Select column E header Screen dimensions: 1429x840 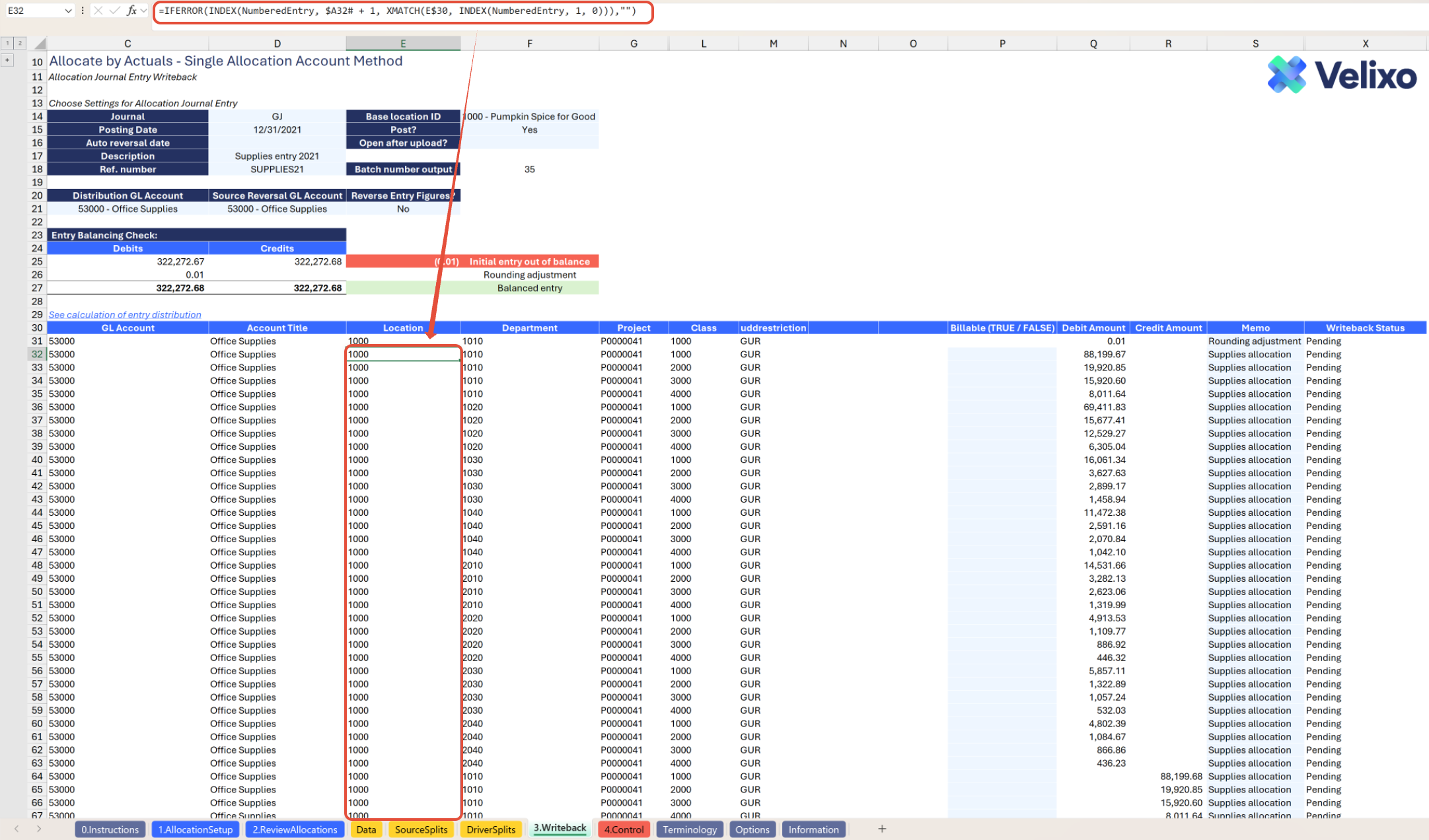(x=402, y=44)
